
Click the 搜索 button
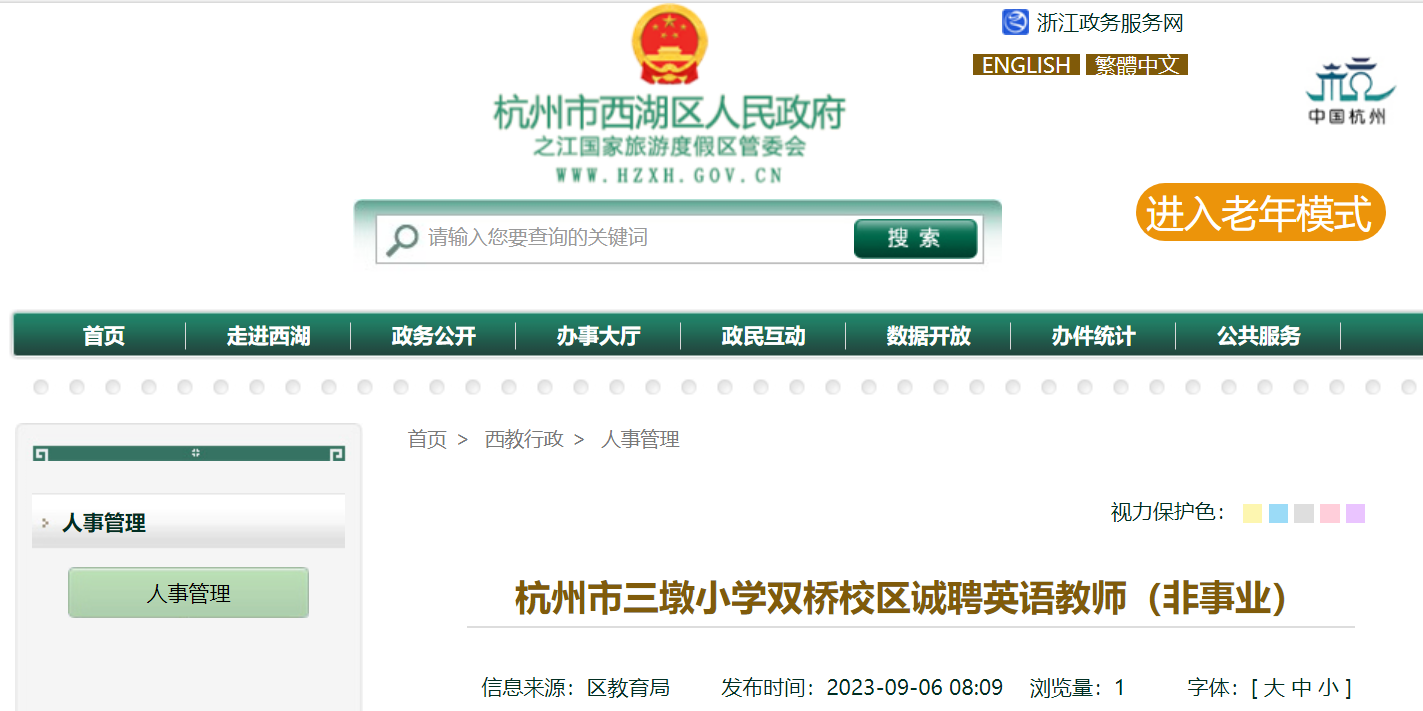click(x=915, y=239)
